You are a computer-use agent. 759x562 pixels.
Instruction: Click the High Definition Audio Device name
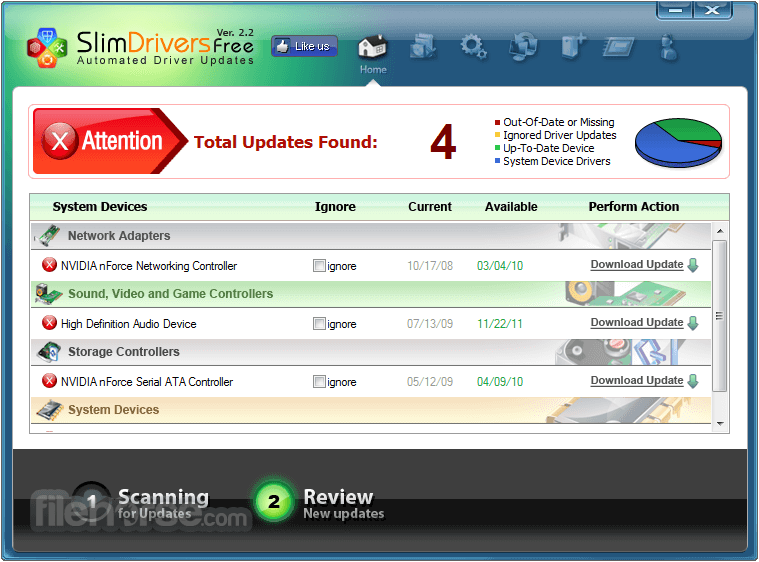129,324
